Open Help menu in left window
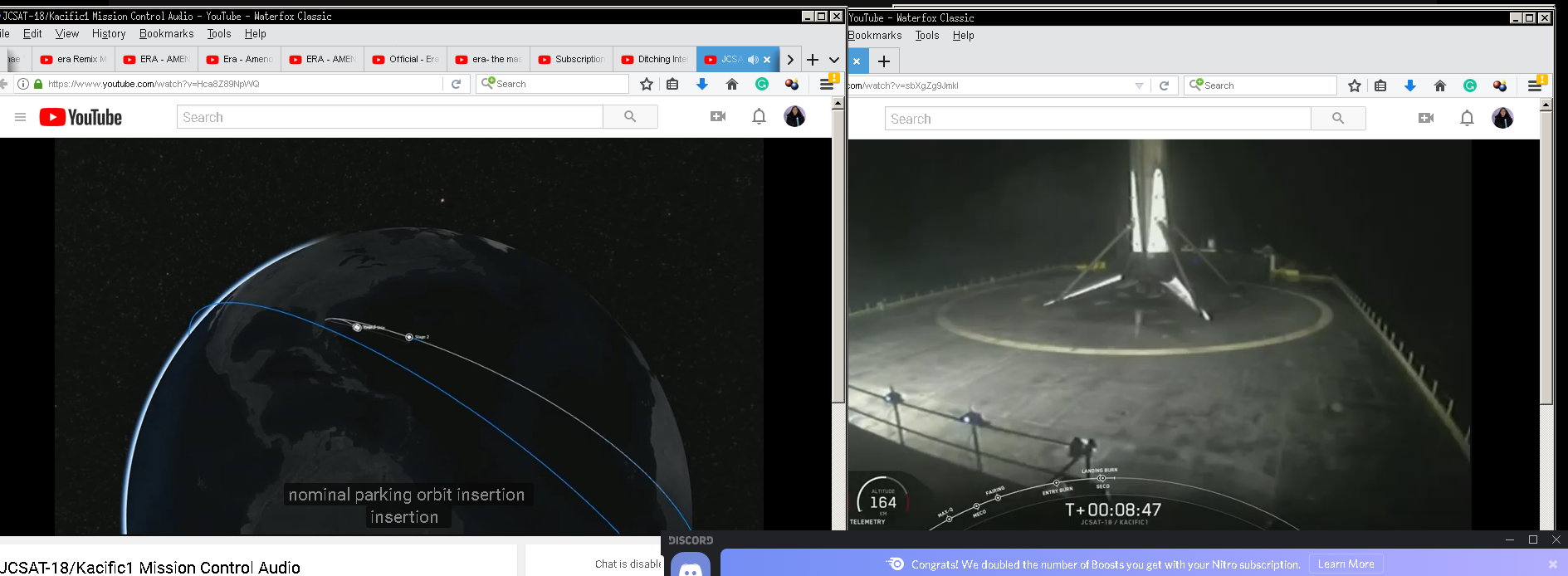The width and height of the screenshot is (1568, 576). click(256, 34)
